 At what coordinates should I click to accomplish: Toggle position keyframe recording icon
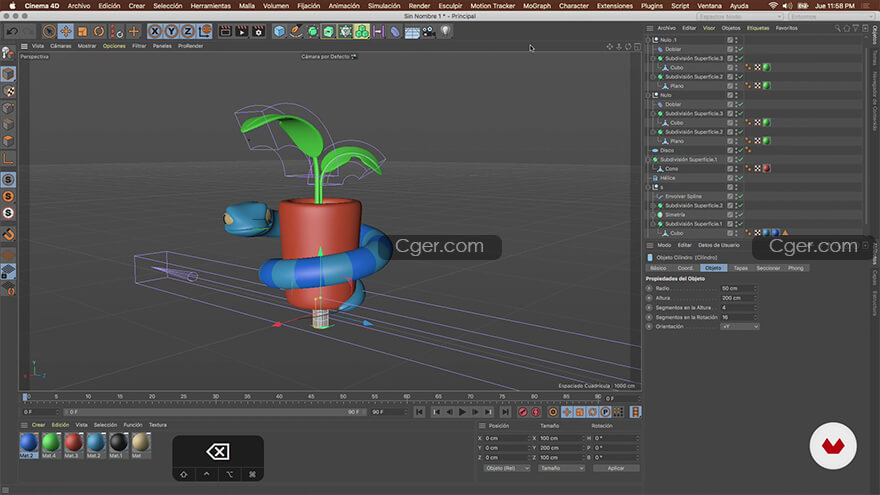point(567,412)
